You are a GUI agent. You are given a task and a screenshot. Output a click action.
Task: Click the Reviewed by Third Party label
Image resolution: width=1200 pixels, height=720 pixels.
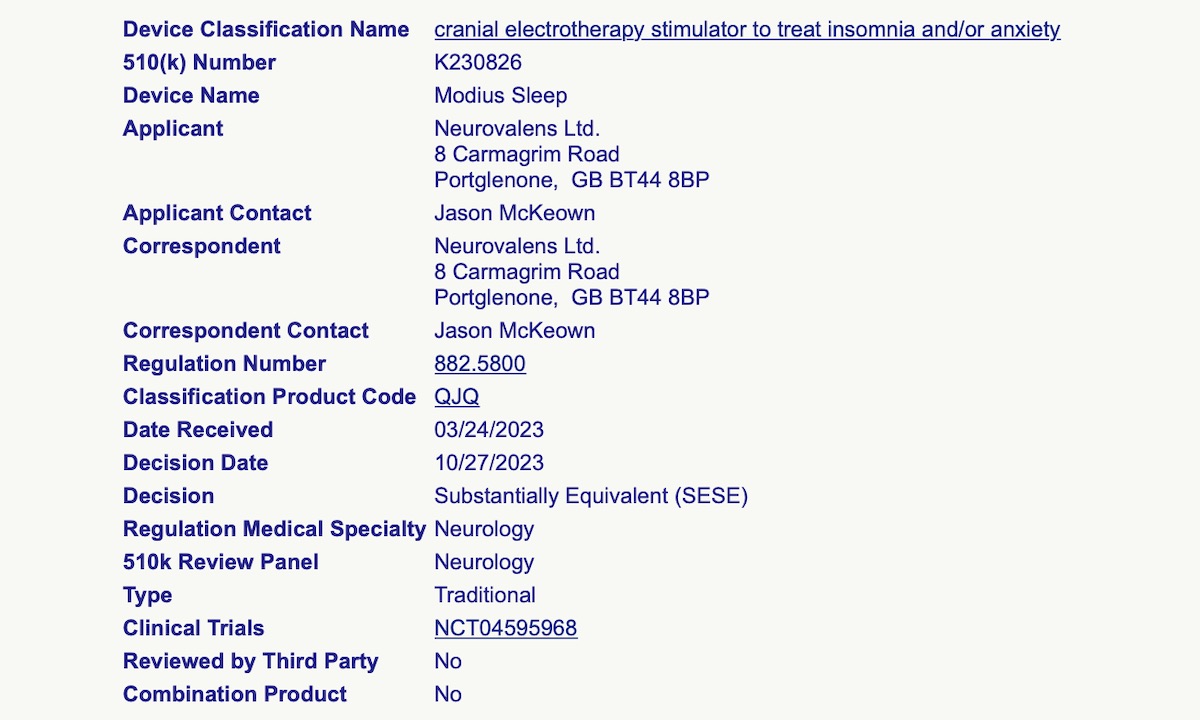tap(250, 661)
